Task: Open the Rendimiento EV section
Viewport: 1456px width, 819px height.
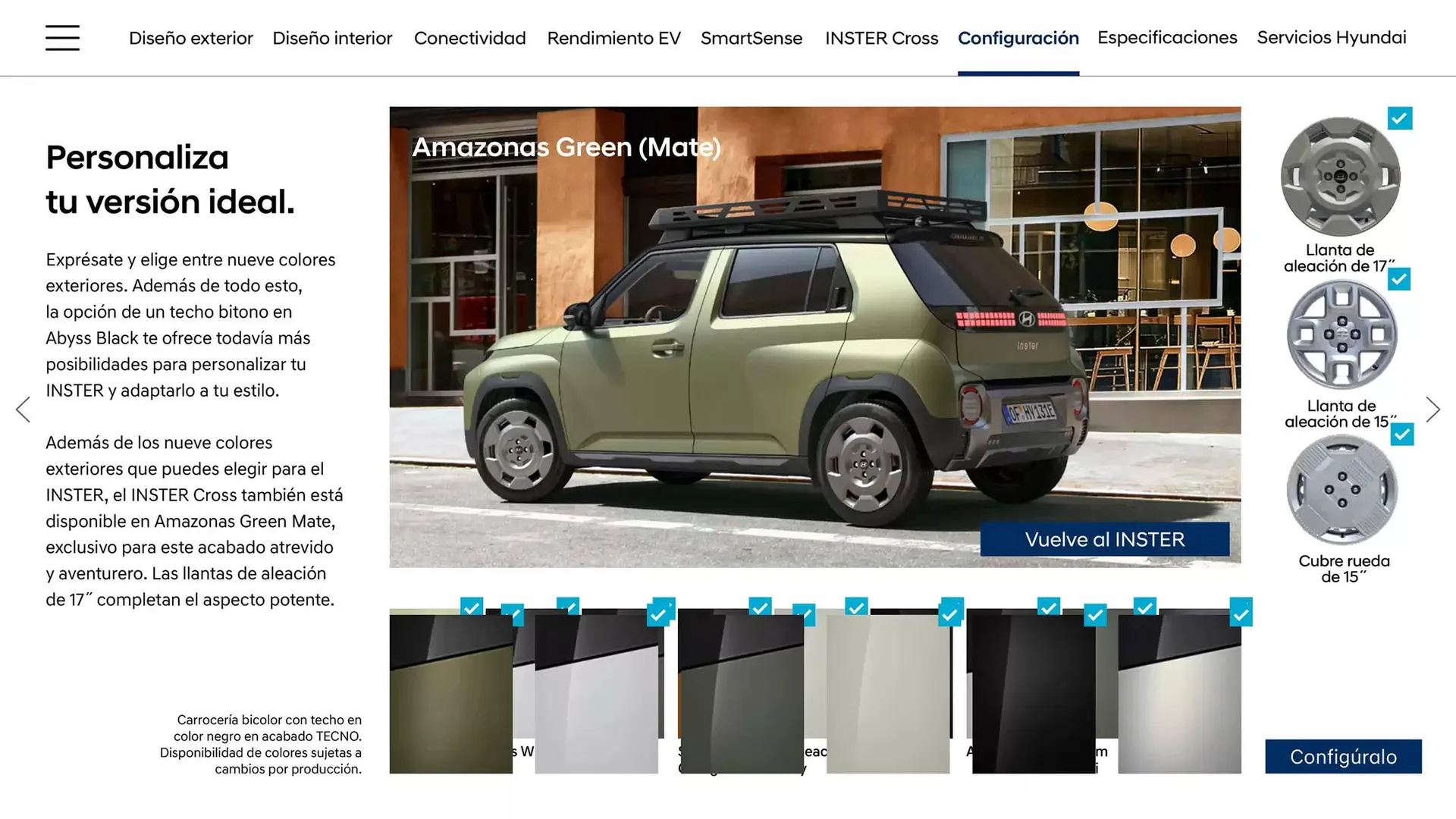Action: pyautogui.click(x=613, y=38)
